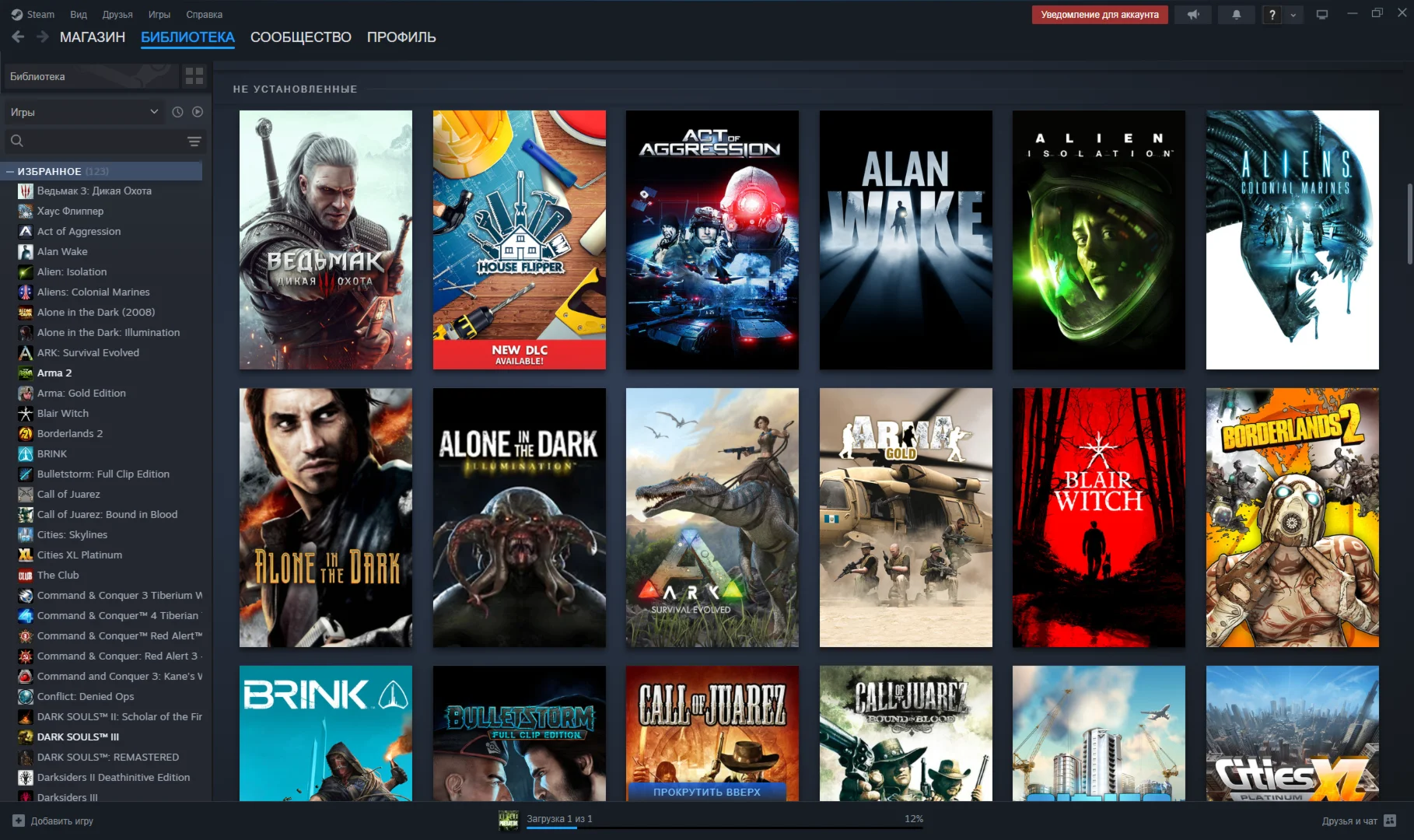The image size is (1414, 840).
Task: Open the Вид menu
Action: tap(79, 15)
